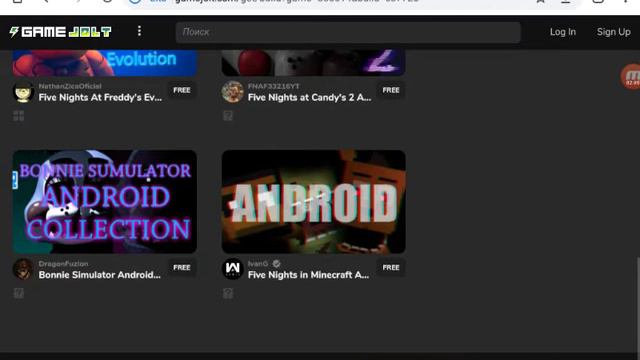The height and width of the screenshot is (360, 640).
Task: Open the Five Nights in Minecraft A... title
Action: 308,275
